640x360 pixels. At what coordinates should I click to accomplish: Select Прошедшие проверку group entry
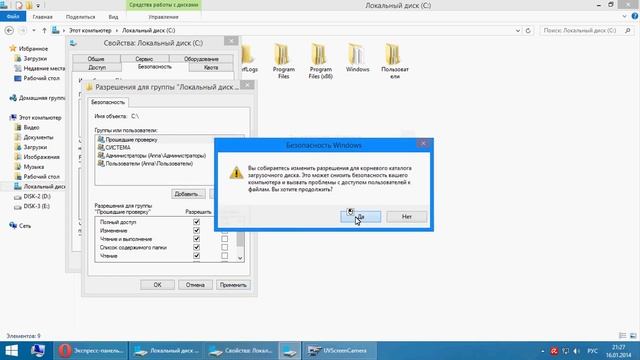131,140
